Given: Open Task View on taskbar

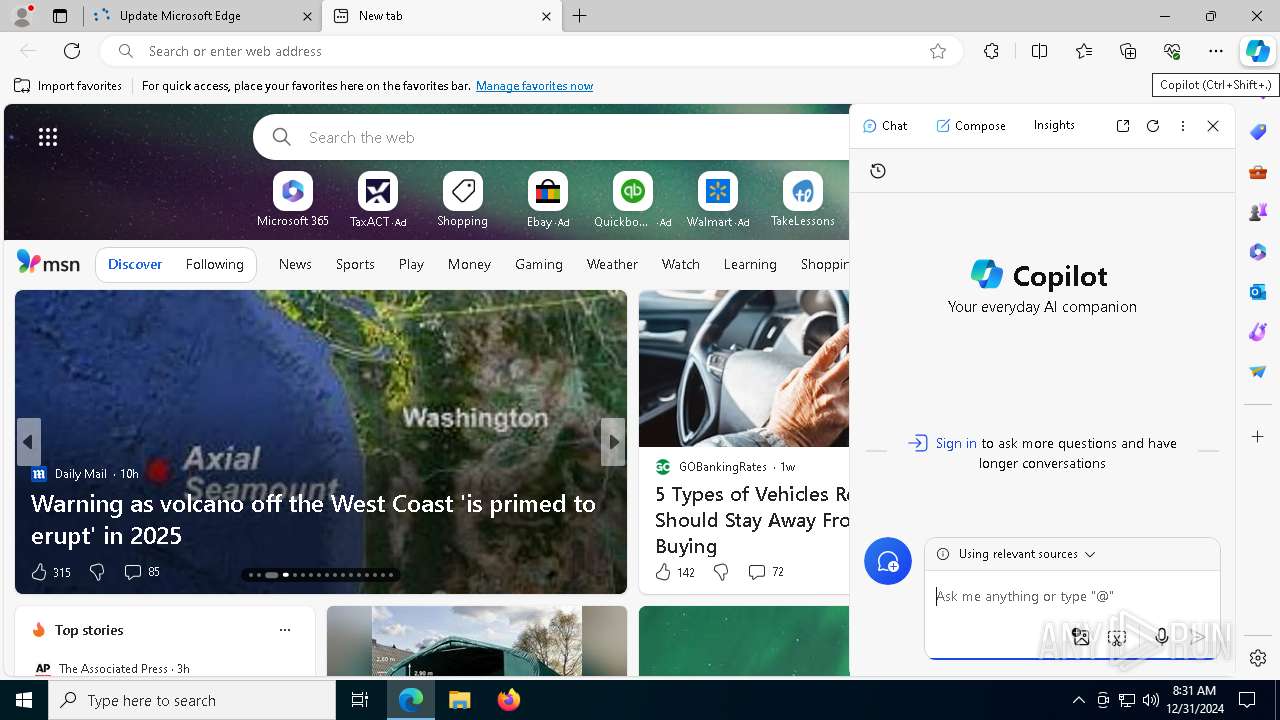Looking at the screenshot, I should coord(360,700).
